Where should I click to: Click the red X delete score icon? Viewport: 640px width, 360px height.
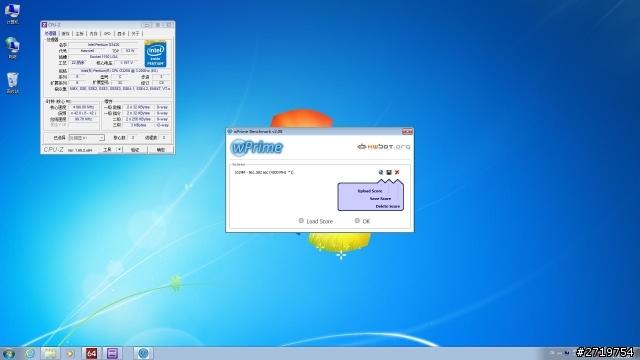pos(397,172)
